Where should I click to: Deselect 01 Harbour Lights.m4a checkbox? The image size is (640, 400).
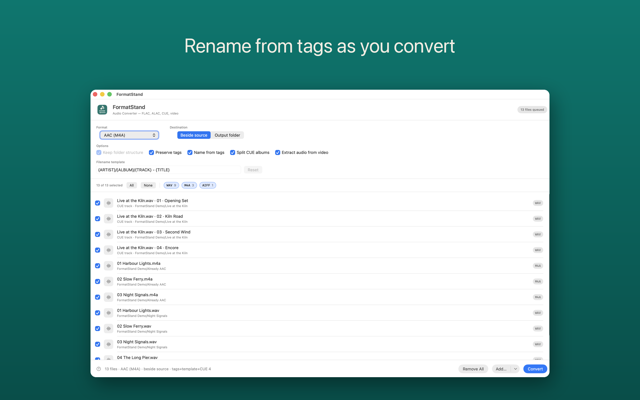click(98, 266)
